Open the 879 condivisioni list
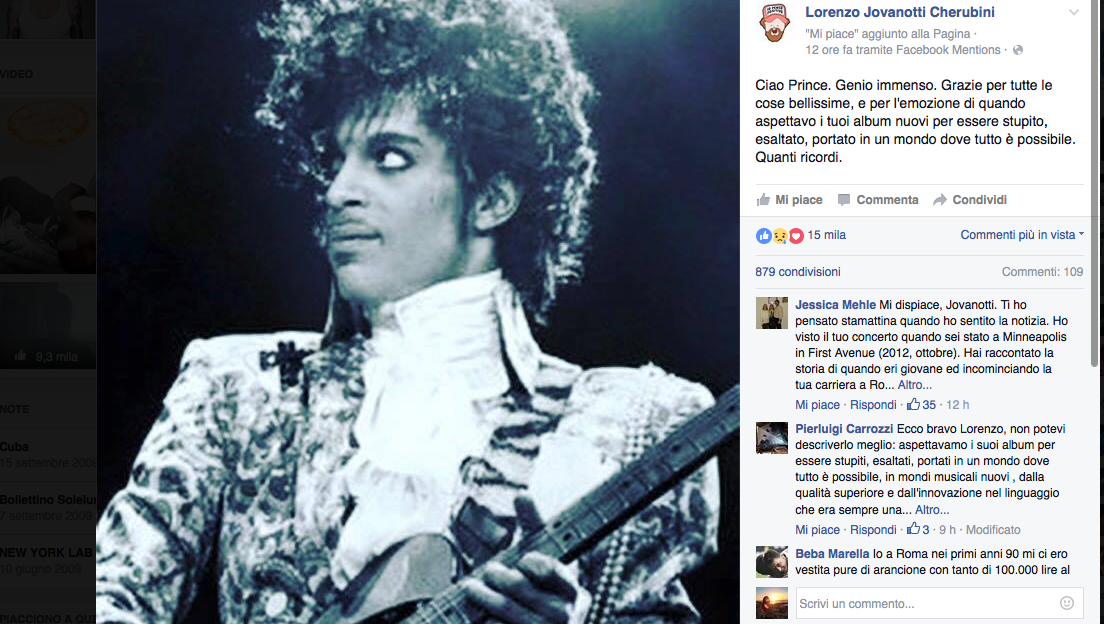 click(x=798, y=272)
